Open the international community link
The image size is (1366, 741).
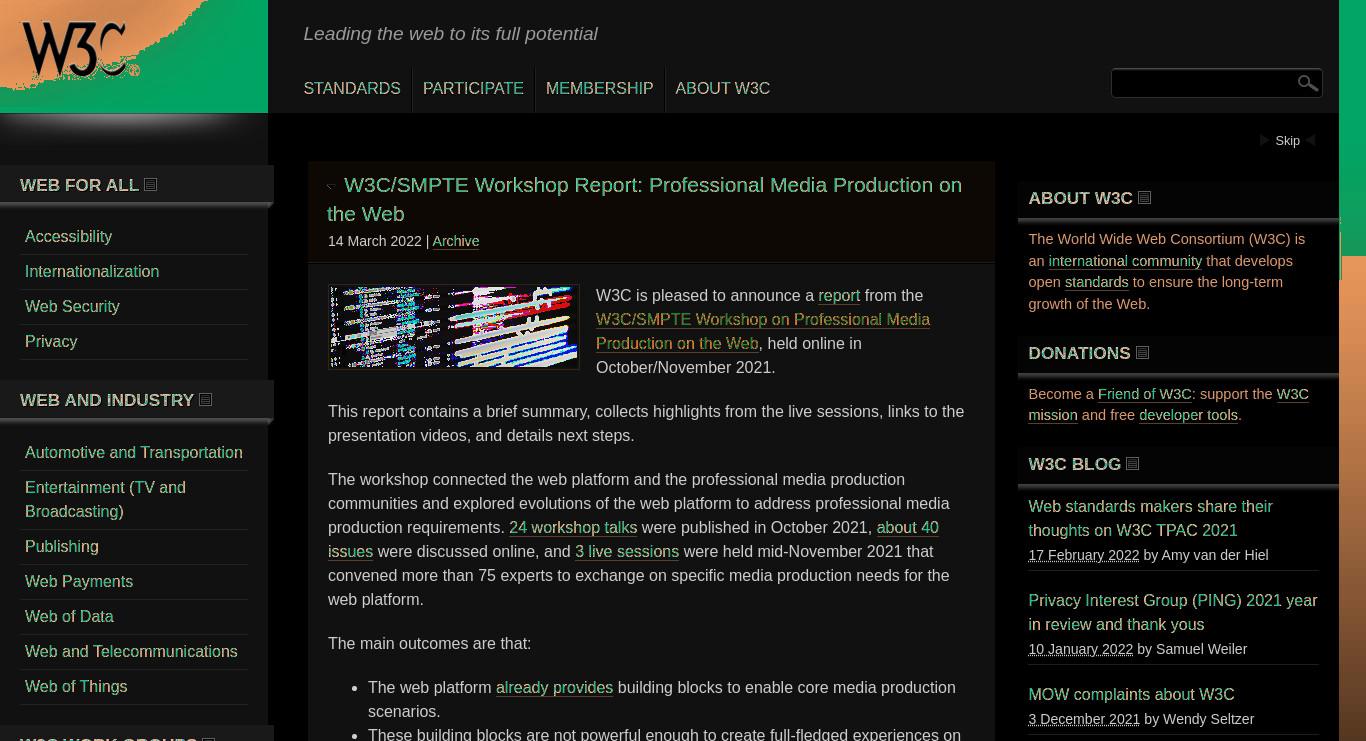point(1125,261)
